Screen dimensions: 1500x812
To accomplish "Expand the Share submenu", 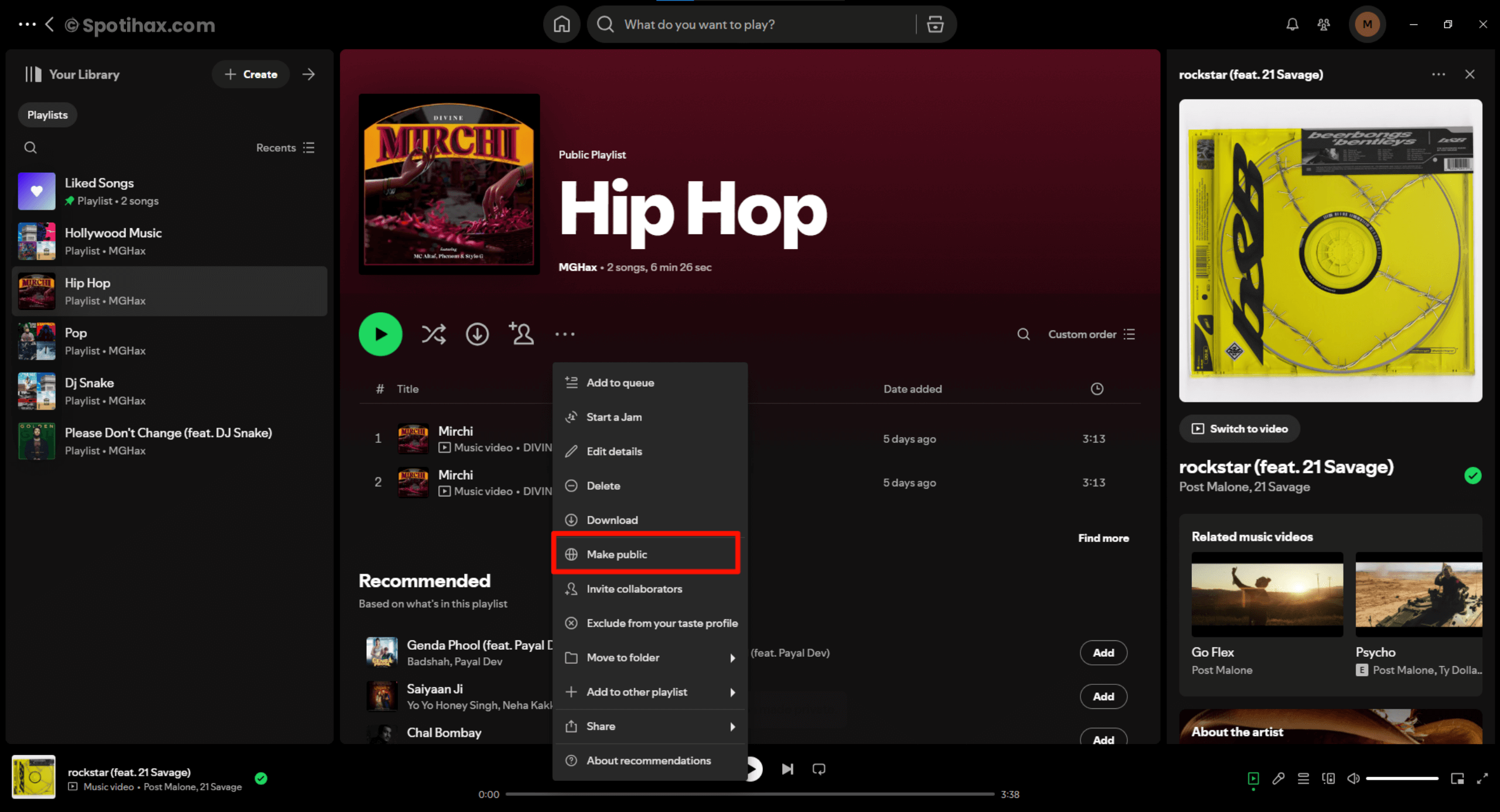I will pyautogui.click(x=650, y=726).
